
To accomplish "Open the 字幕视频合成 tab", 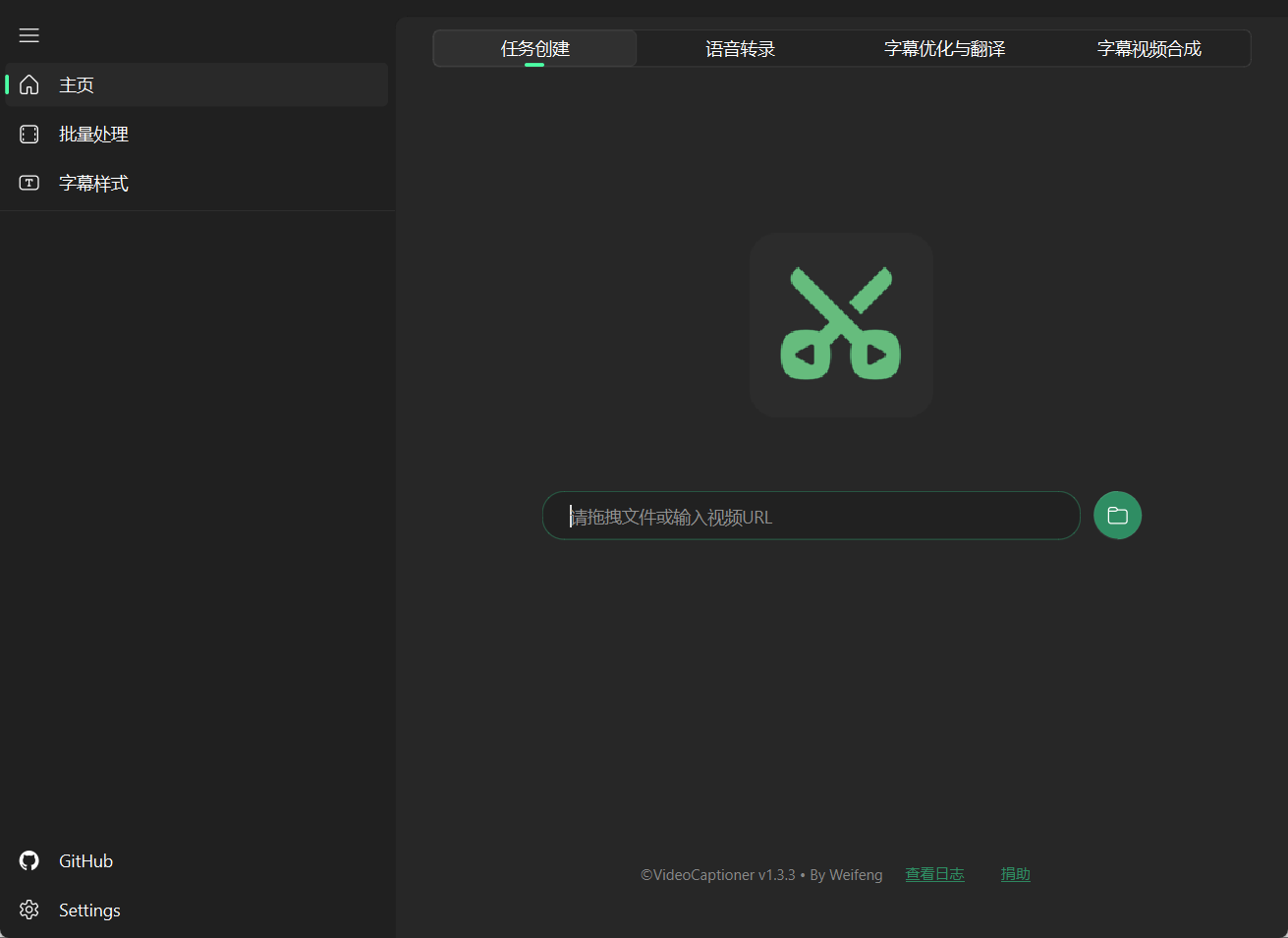I will (x=1148, y=49).
